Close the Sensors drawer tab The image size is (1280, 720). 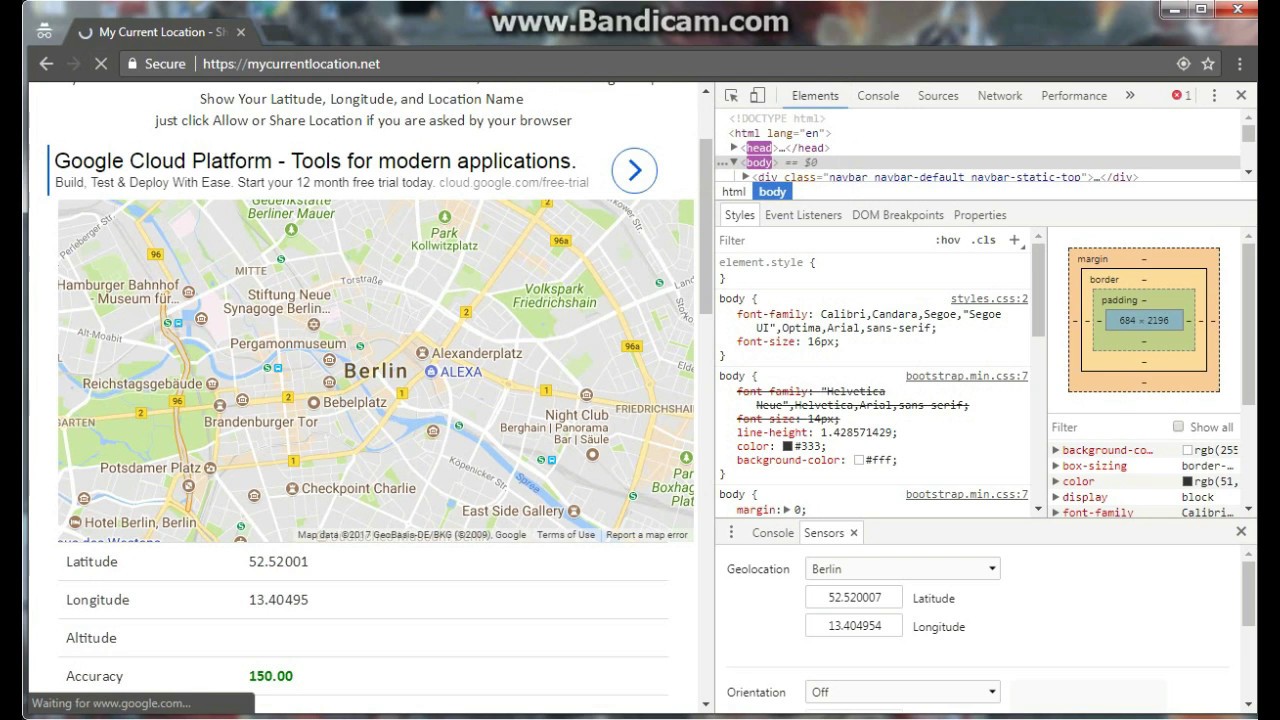click(854, 533)
